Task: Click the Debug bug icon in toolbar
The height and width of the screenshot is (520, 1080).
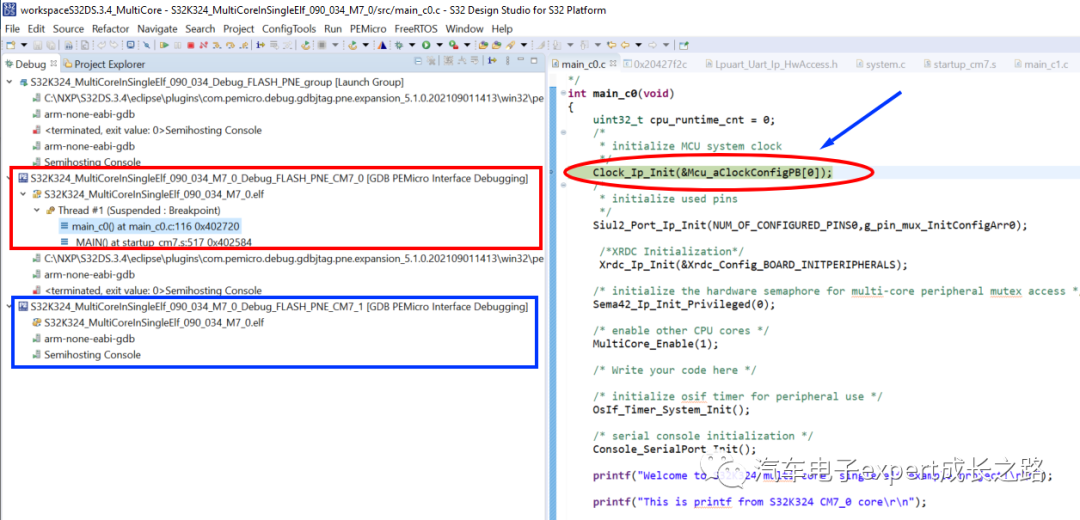Action: click(x=399, y=45)
